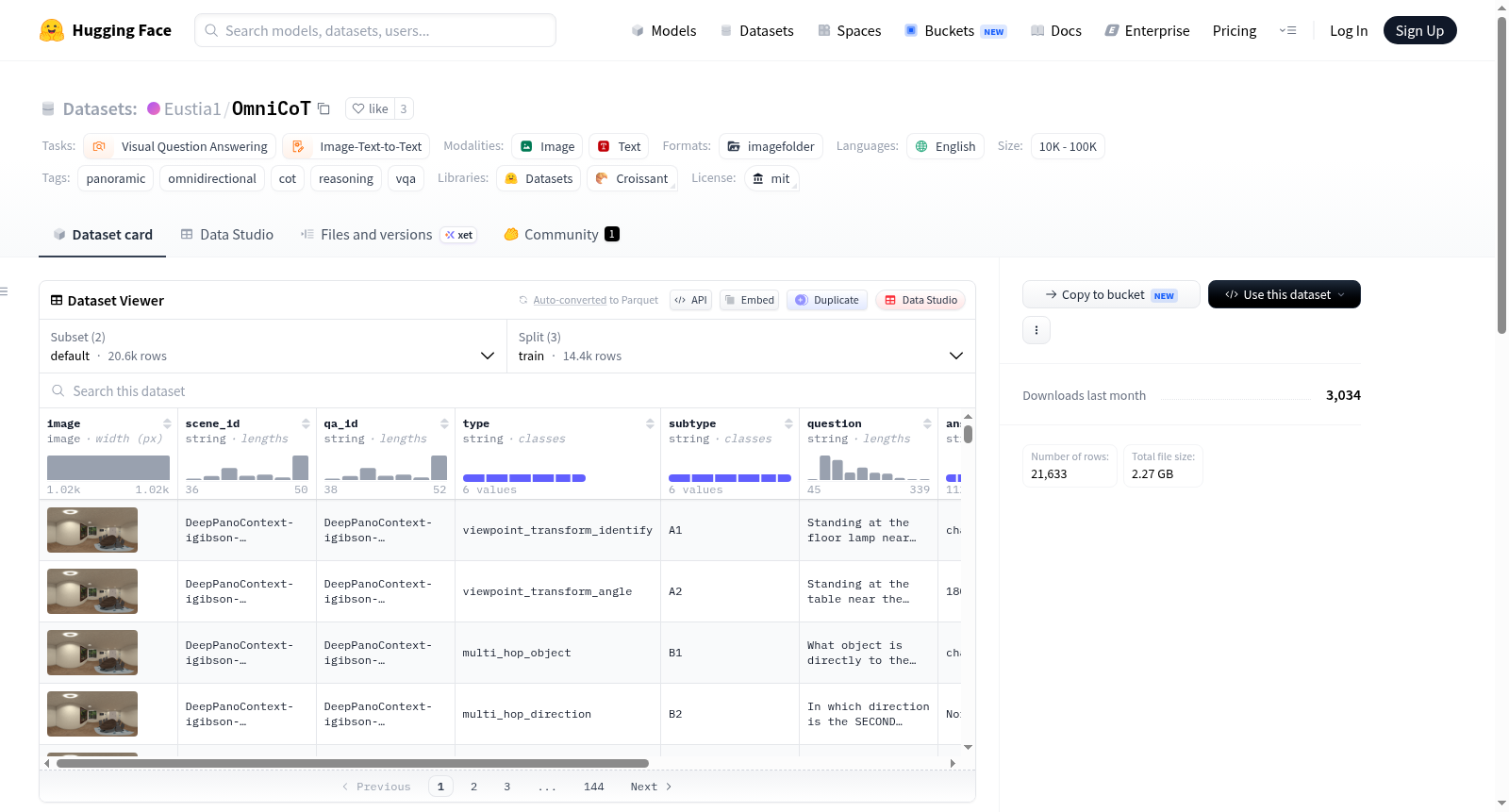Open the API button

tap(690, 300)
